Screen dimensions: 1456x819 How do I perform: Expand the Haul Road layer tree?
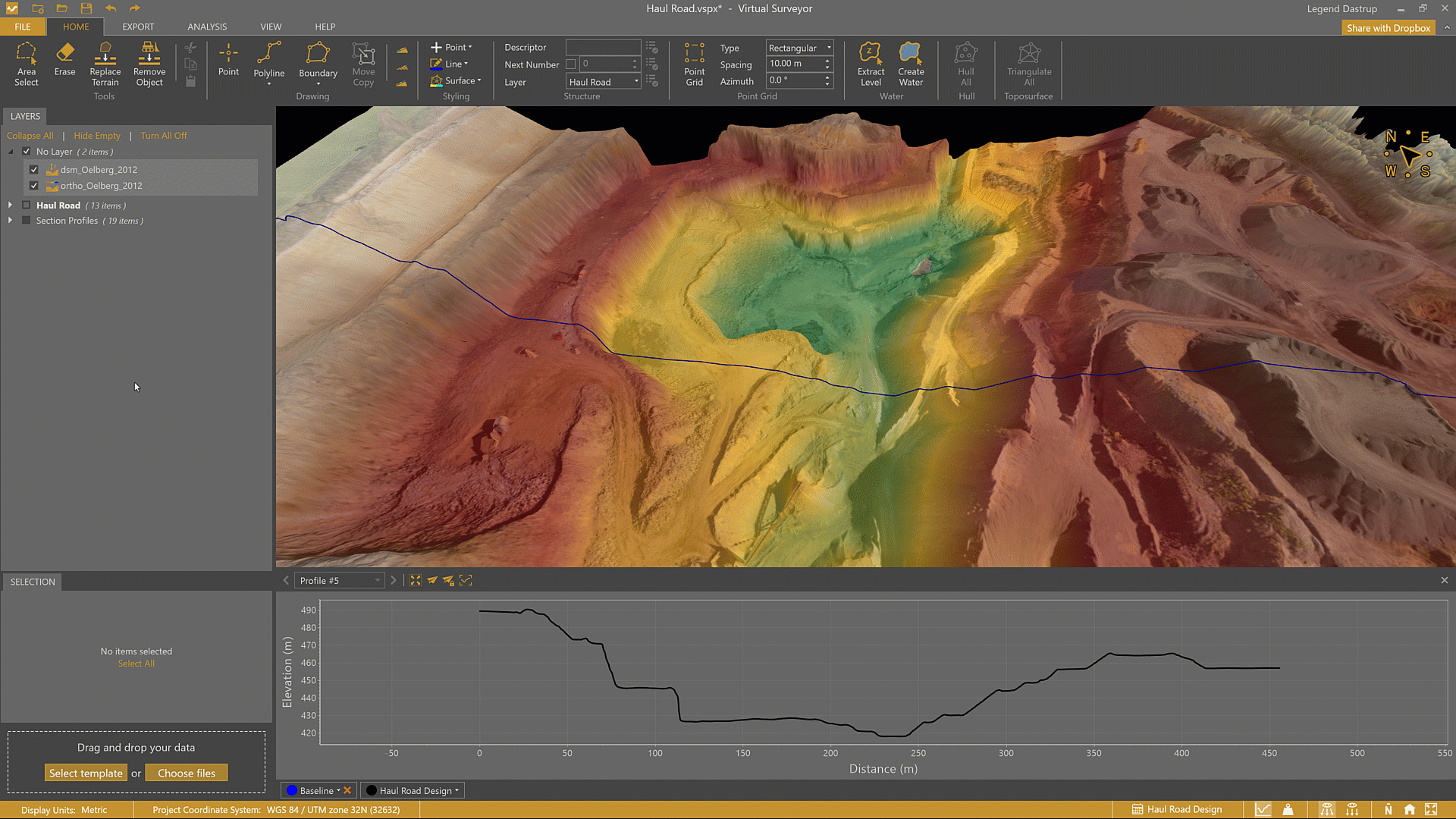pos(10,206)
